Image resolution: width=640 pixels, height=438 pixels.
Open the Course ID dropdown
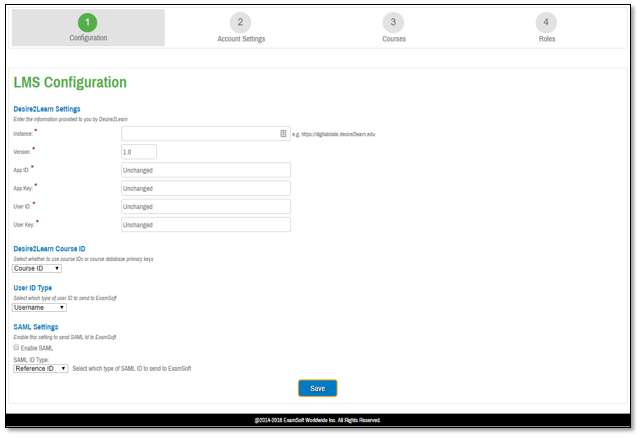click(x=37, y=269)
